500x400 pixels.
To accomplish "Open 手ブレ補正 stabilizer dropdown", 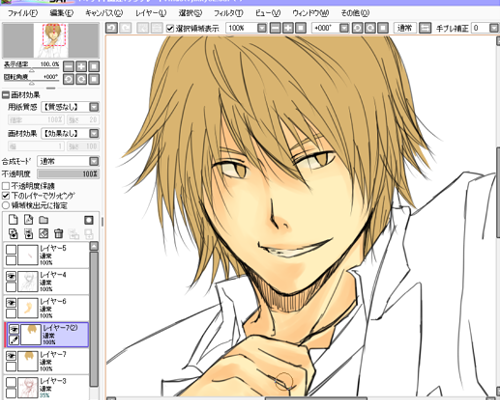I will pos(494,28).
